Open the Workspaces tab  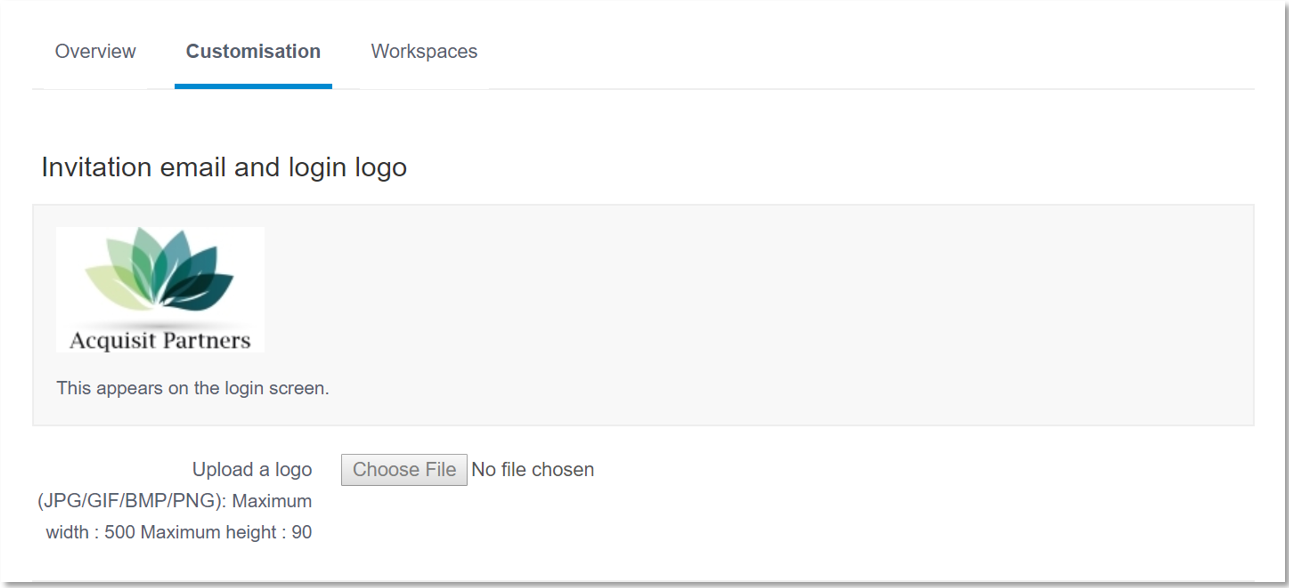(x=424, y=51)
